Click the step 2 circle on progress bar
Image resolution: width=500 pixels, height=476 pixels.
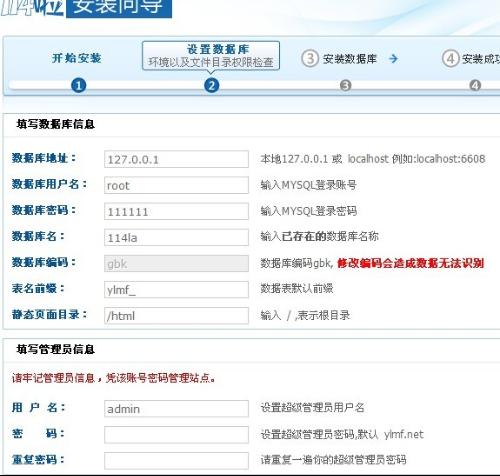pos(212,86)
